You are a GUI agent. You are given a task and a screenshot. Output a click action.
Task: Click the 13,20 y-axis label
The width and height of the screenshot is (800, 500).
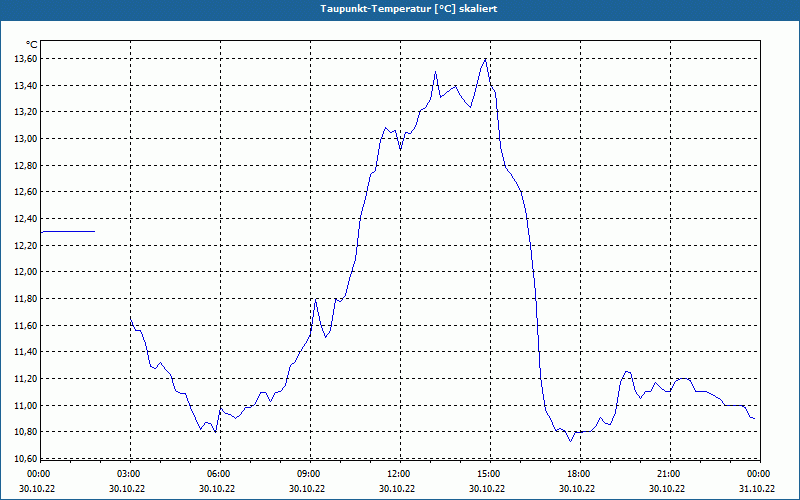(x=26, y=112)
